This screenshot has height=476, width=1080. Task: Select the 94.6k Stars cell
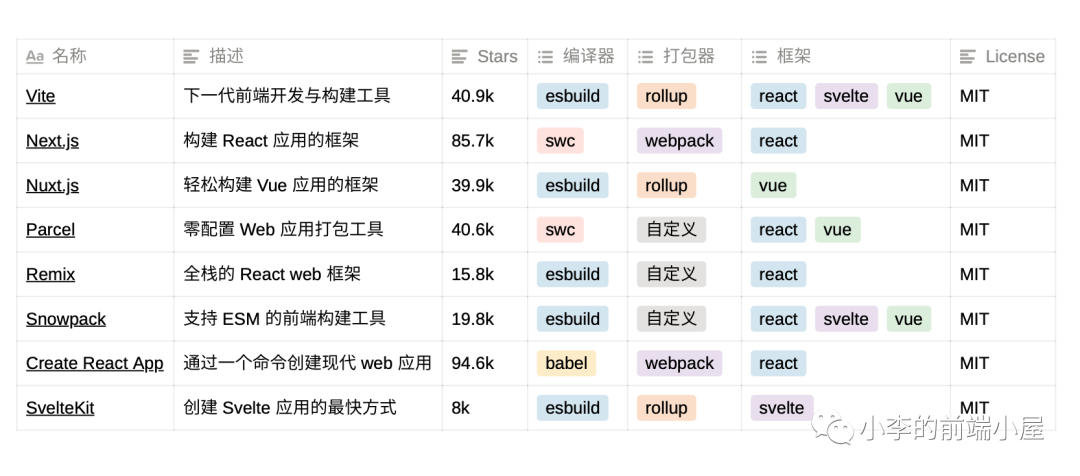pos(472,364)
